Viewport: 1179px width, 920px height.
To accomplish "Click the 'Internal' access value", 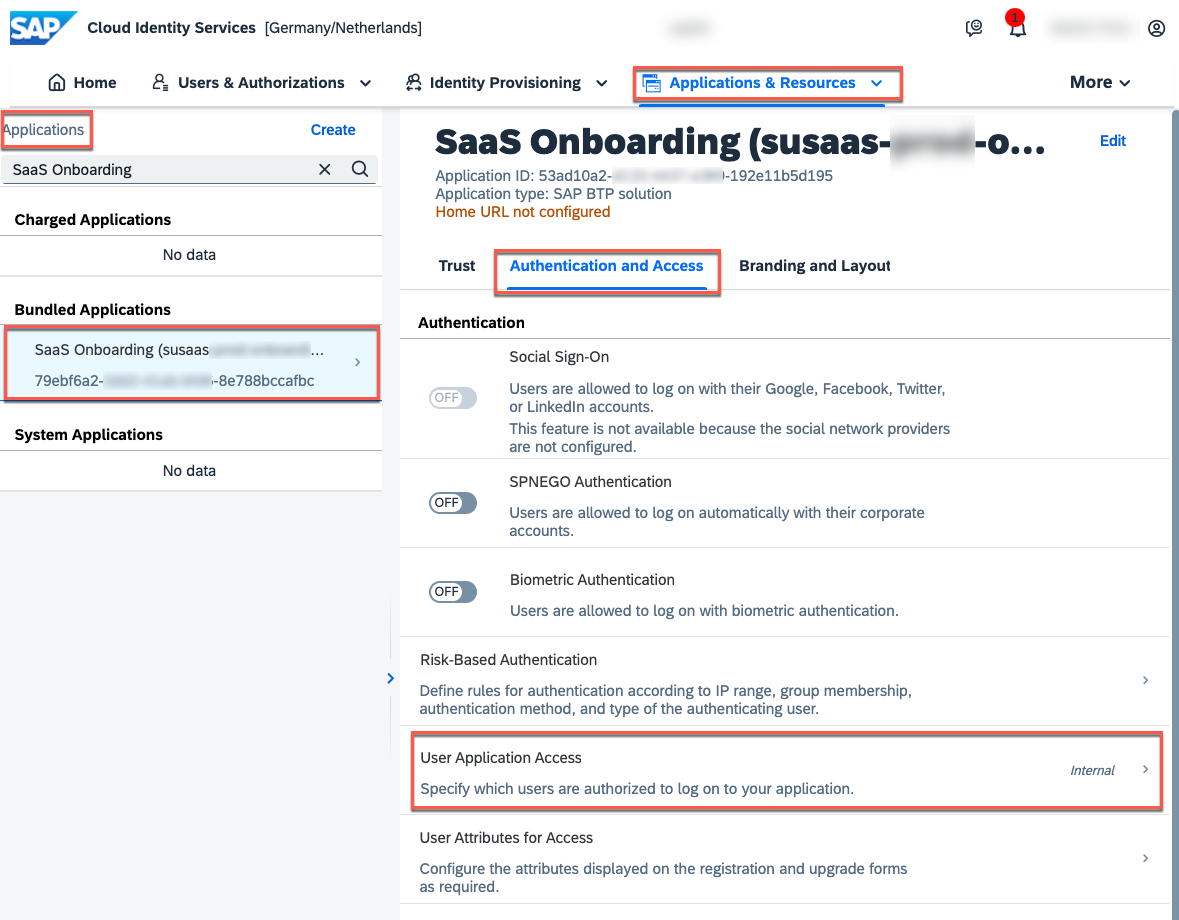I will coord(1093,770).
